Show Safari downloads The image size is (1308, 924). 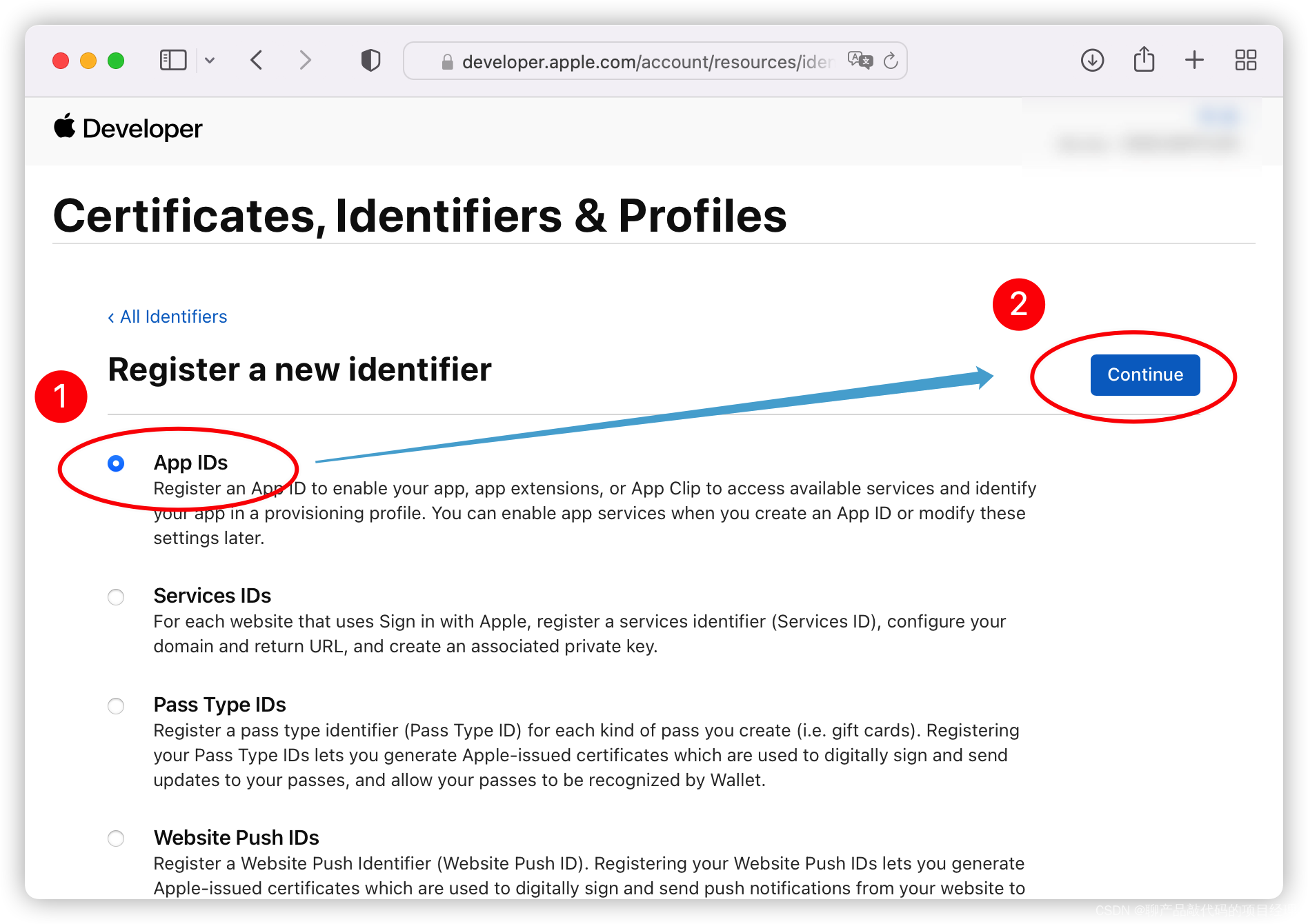pyautogui.click(x=1092, y=61)
